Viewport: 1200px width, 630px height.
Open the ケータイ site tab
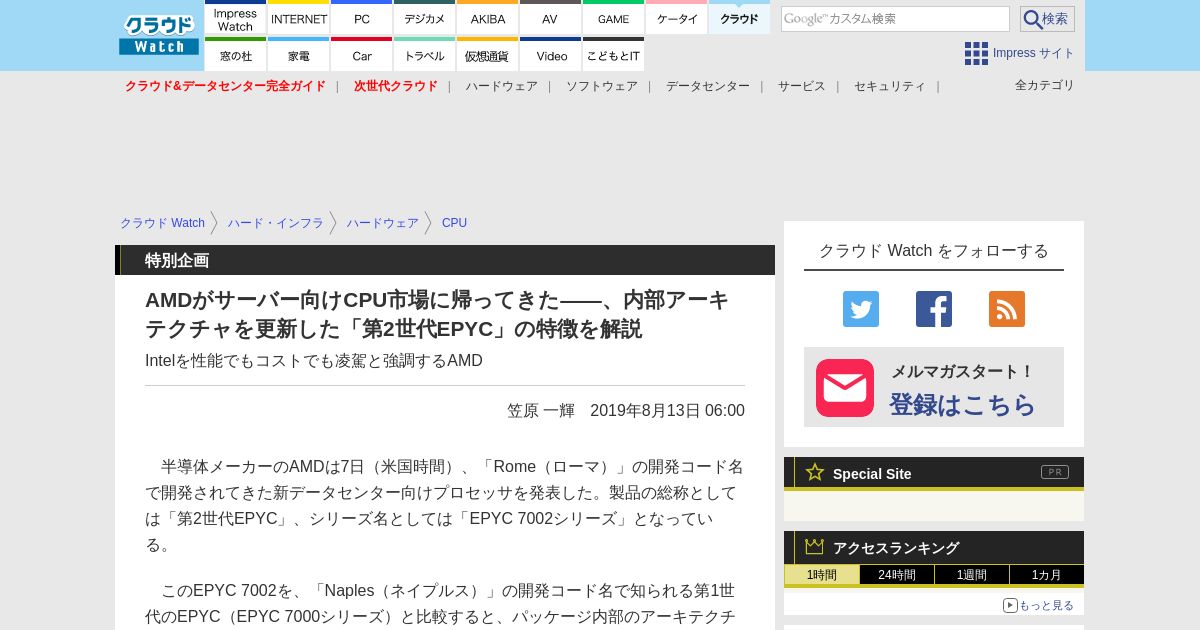point(677,18)
